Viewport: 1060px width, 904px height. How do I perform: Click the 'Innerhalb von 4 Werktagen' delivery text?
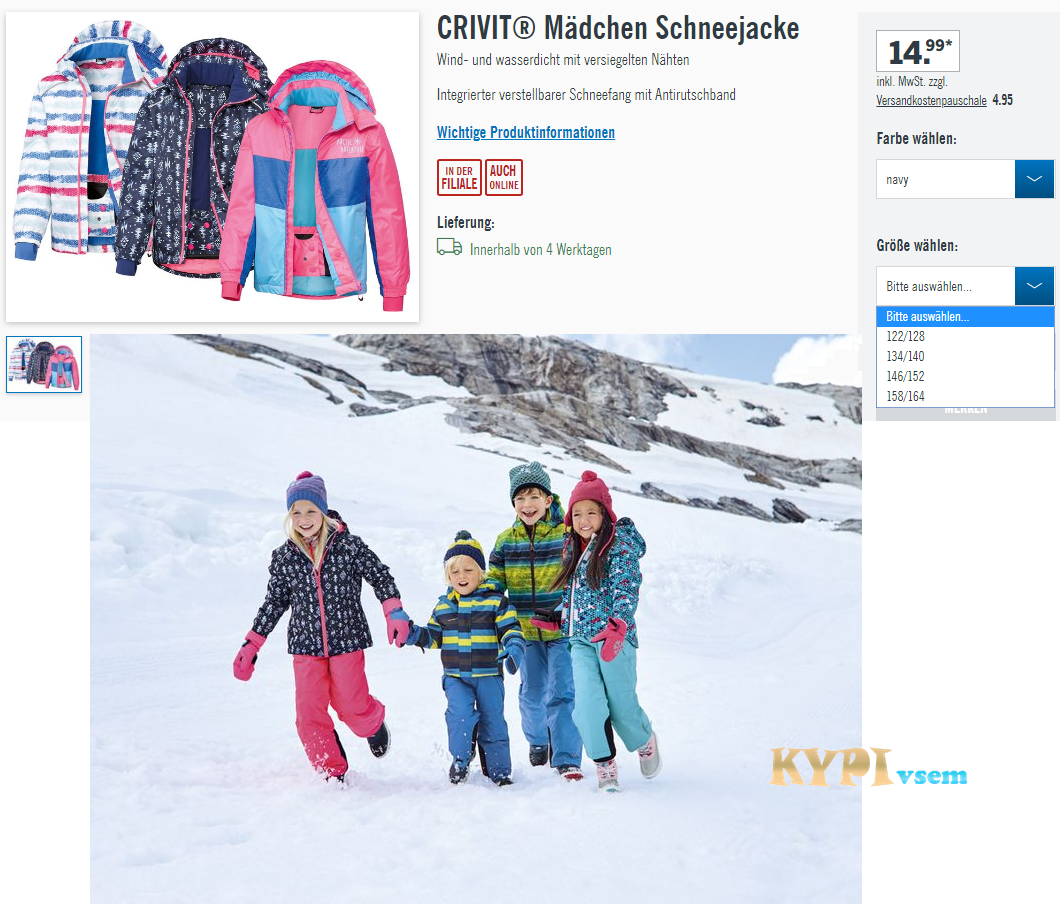[x=541, y=249]
